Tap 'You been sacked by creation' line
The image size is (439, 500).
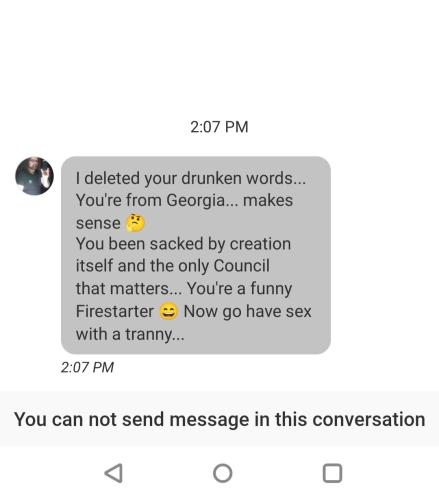[183, 244]
